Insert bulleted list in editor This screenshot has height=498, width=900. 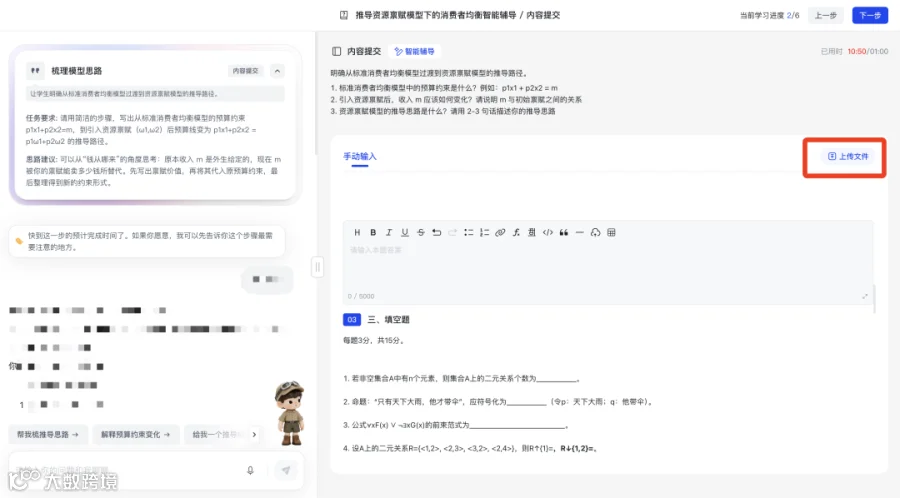coord(468,232)
